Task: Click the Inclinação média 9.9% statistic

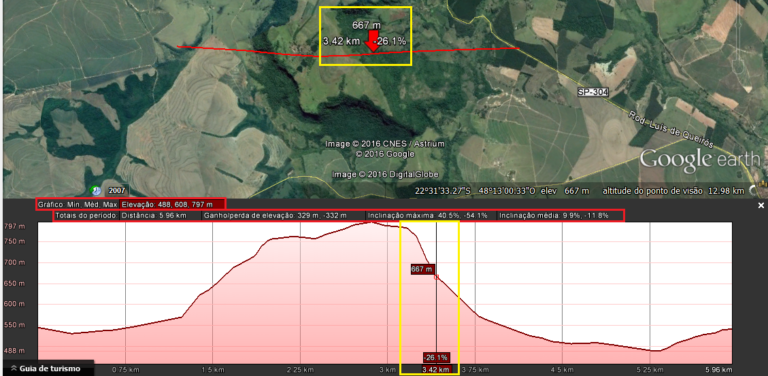Action: (554, 215)
